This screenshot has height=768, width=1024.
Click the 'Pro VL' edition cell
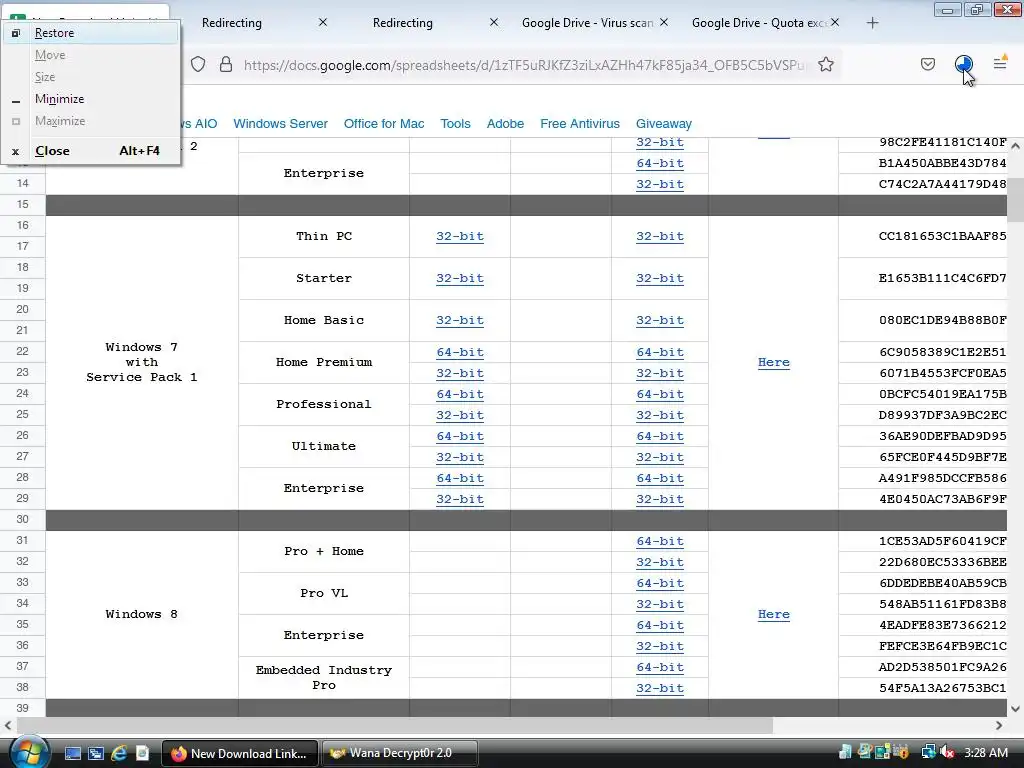pos(324,593)
